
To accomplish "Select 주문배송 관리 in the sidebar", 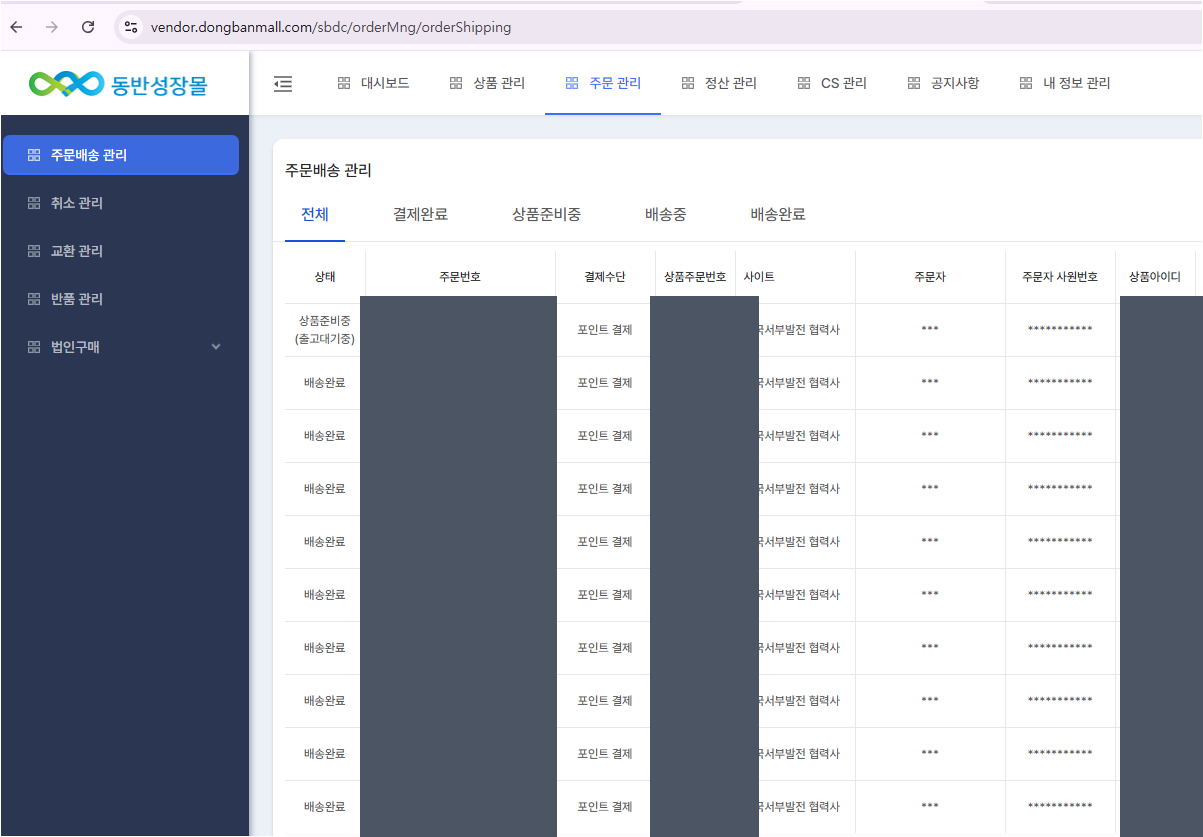I will [121, 155].
